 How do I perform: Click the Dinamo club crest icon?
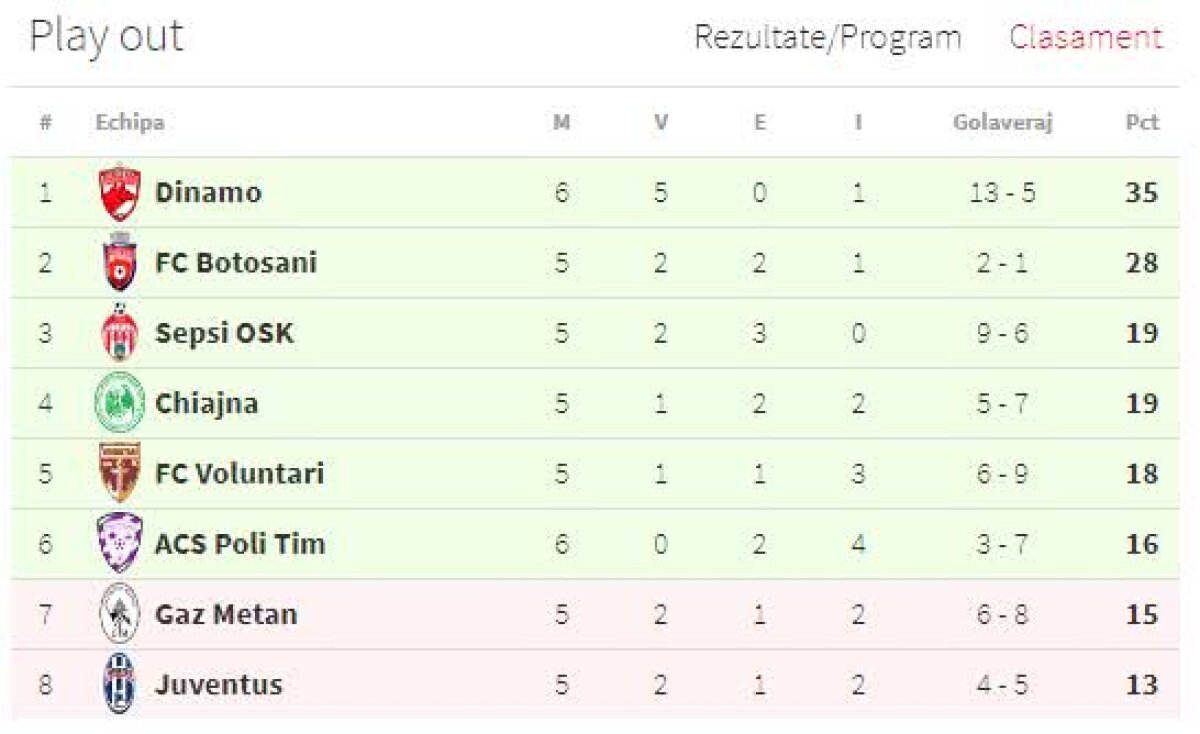click(x=120, y=192)
